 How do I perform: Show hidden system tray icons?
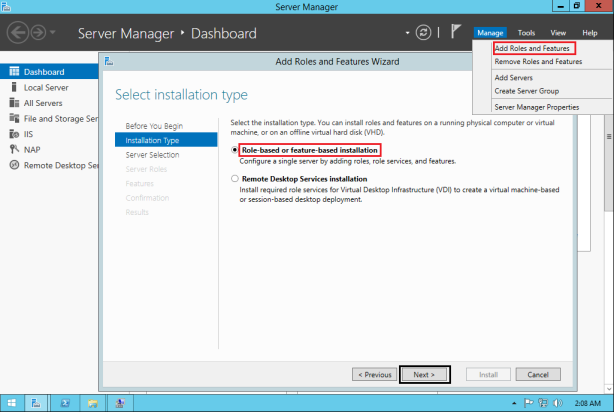coord(514,403)
